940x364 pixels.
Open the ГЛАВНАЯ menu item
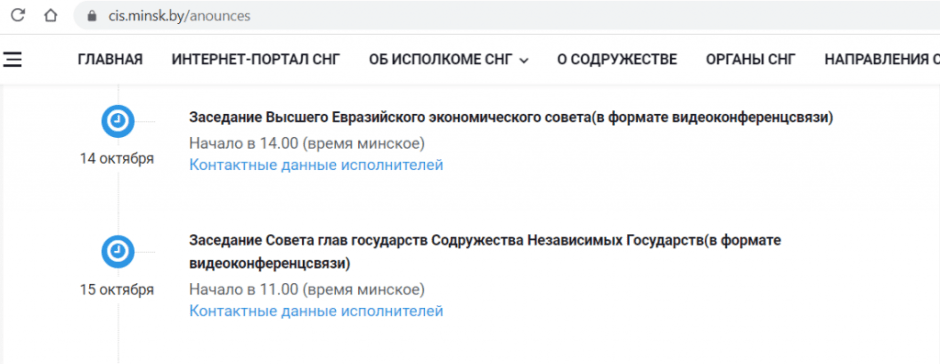[110, 59]
